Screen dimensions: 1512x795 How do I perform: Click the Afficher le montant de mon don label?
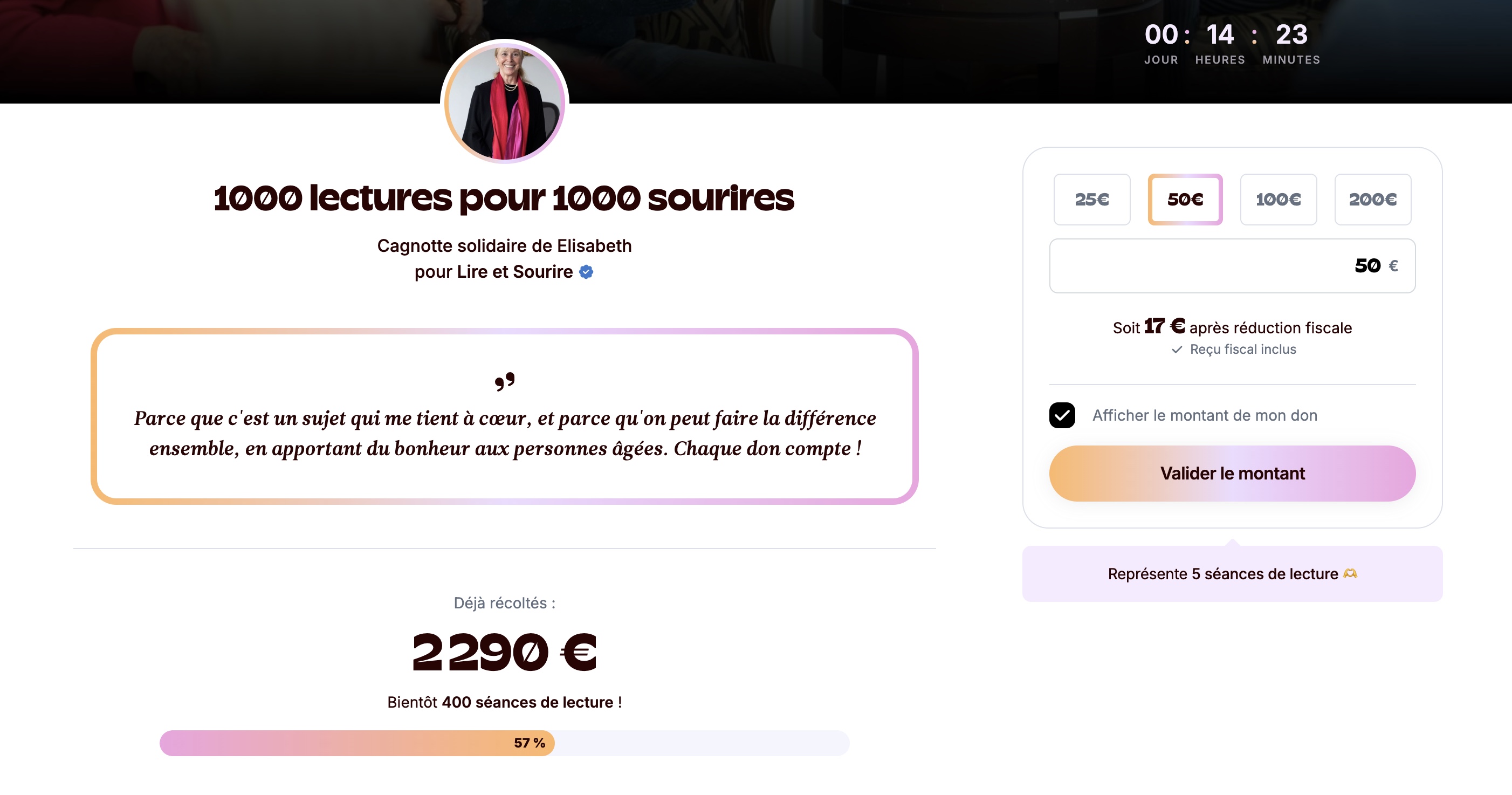tap(1205, 415)
